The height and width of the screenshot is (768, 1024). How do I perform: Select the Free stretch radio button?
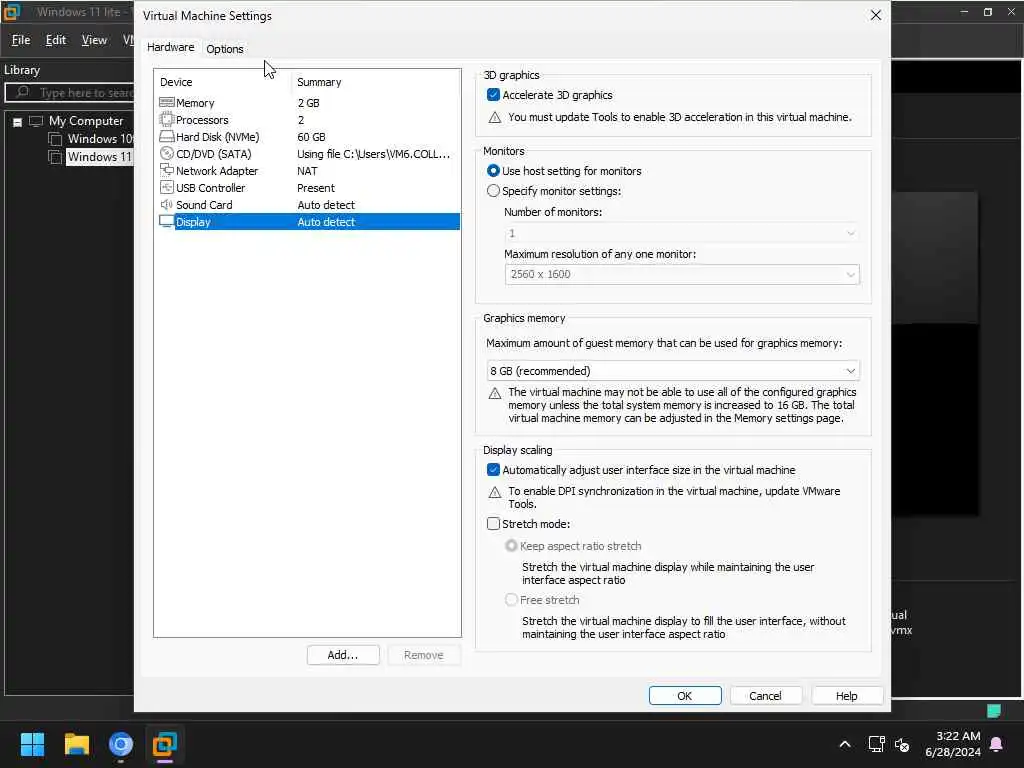click(511, 600)
